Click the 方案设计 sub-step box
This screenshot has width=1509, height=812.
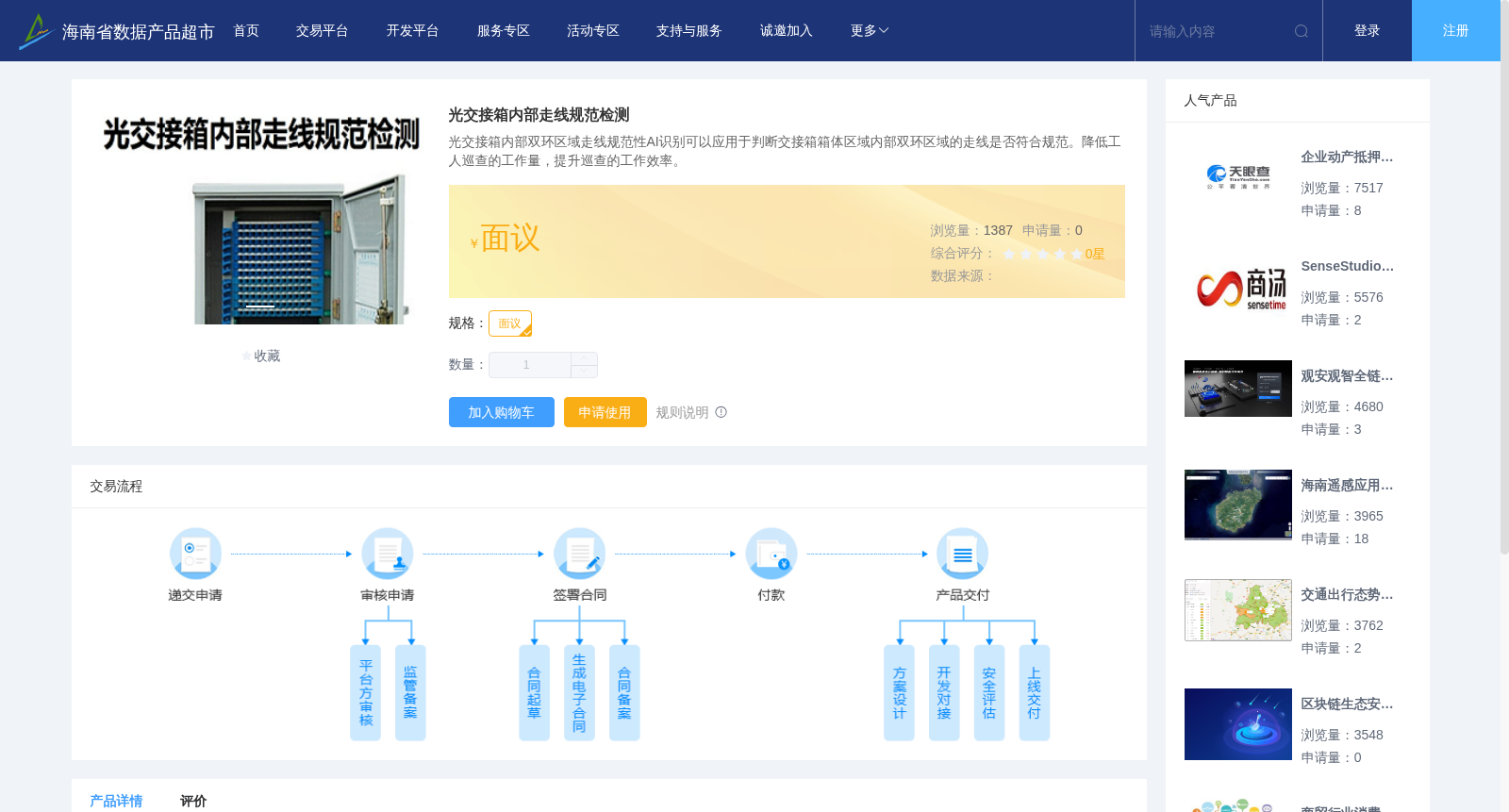[900, 693]
